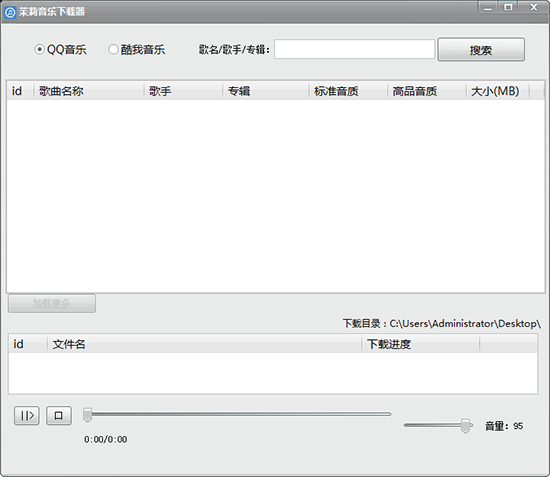Click the 音量: 95 volume label
This screenshot has width=550, height=477.
pos(504,426)
